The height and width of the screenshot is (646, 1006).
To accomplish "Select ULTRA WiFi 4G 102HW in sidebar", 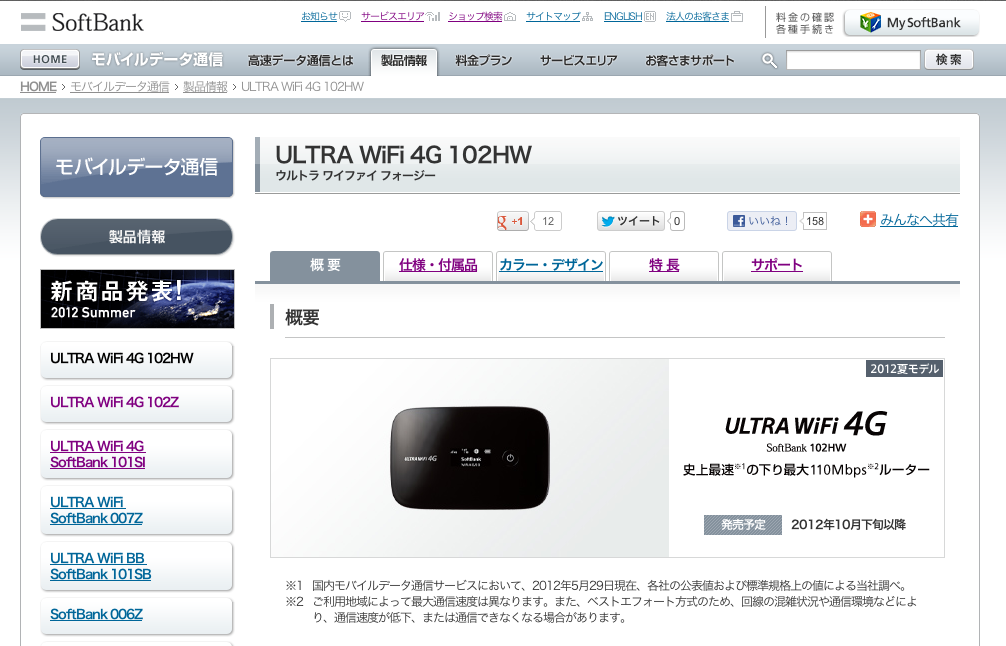I will coord(136,359).
